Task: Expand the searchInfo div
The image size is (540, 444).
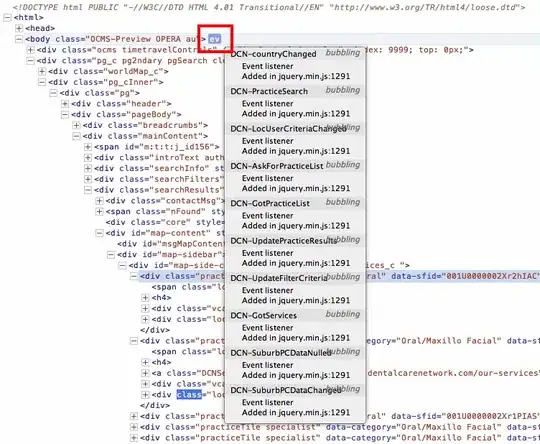Action: point(88,168)
